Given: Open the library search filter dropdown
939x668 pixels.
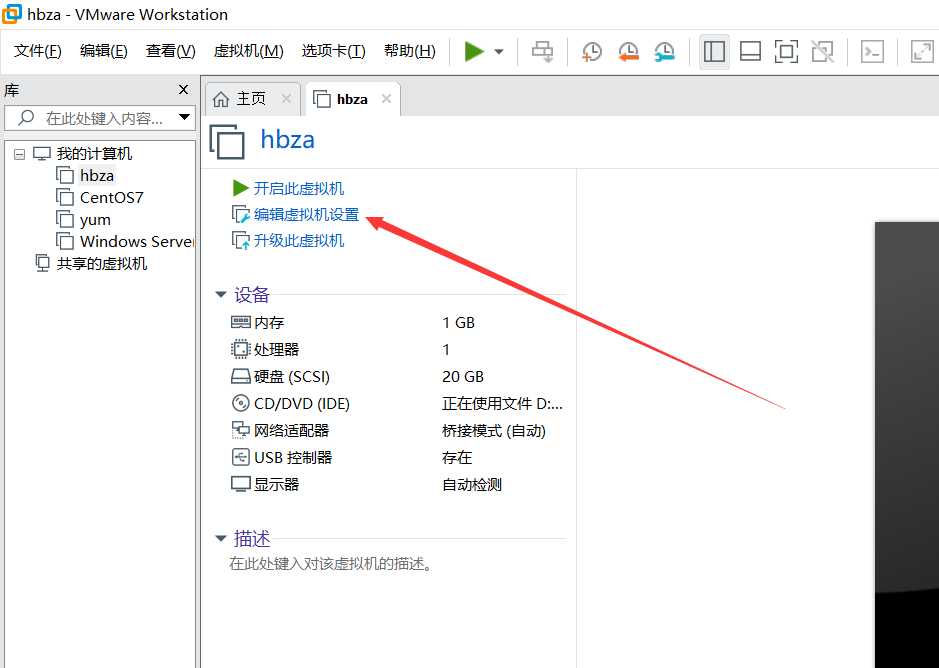Looking at the screenshot, I should coord(184,117).
